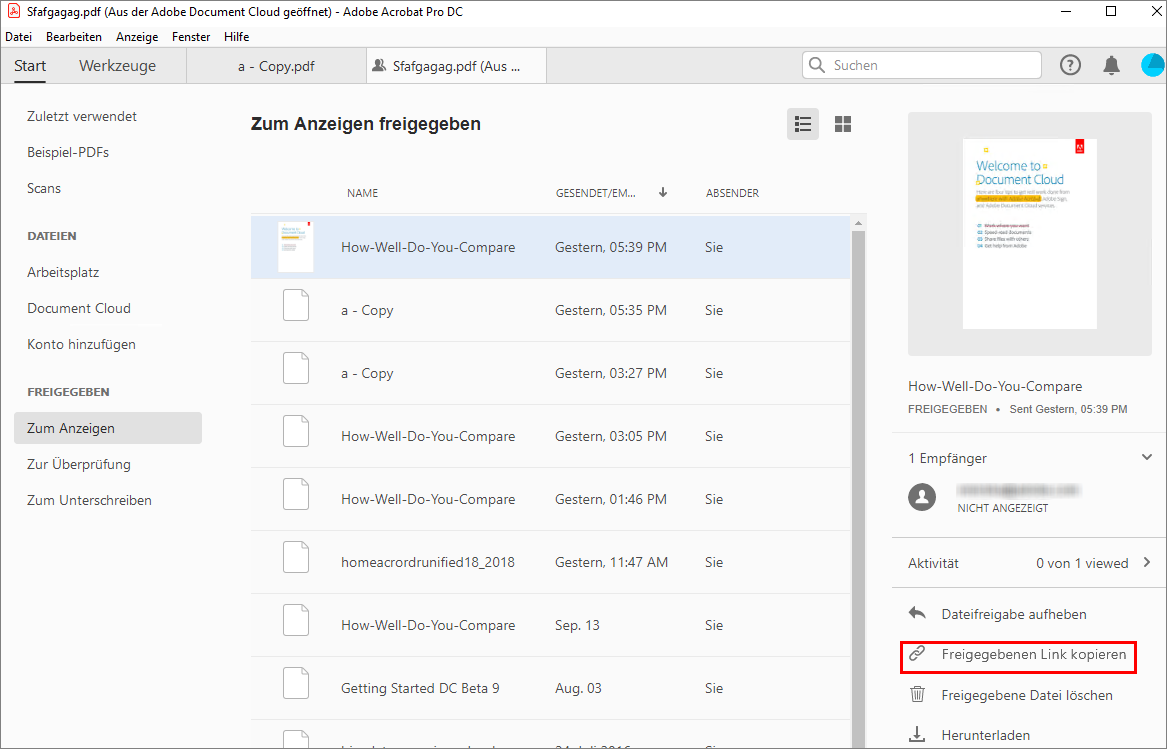Click Konto hinzufügen
This screenshot has height=749, width=1167.
tap(81, 344)
